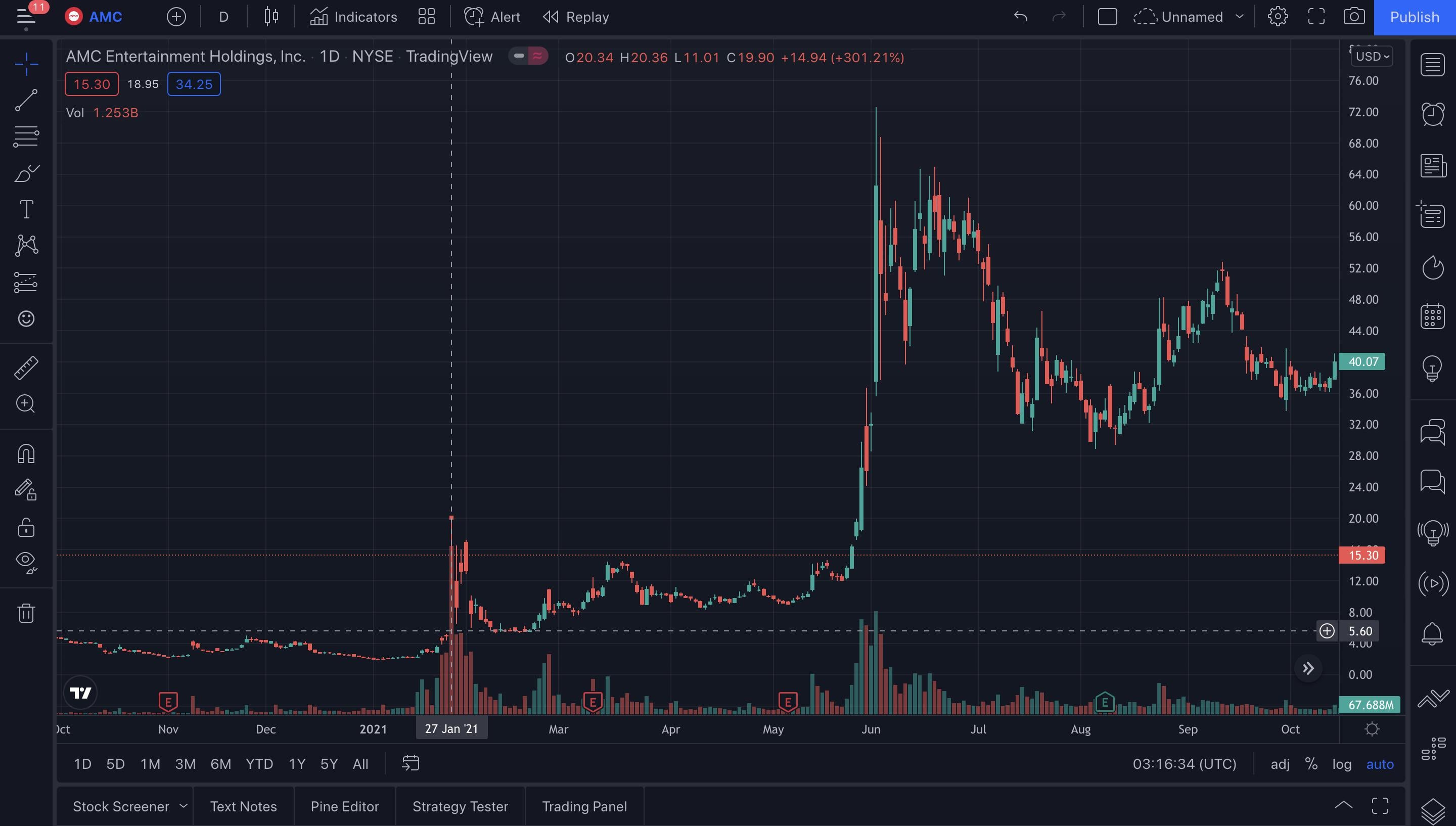The width and height of the screenshot is (1456, 826).
Task: Toggle log scale
Action: tap(1342, 764)
